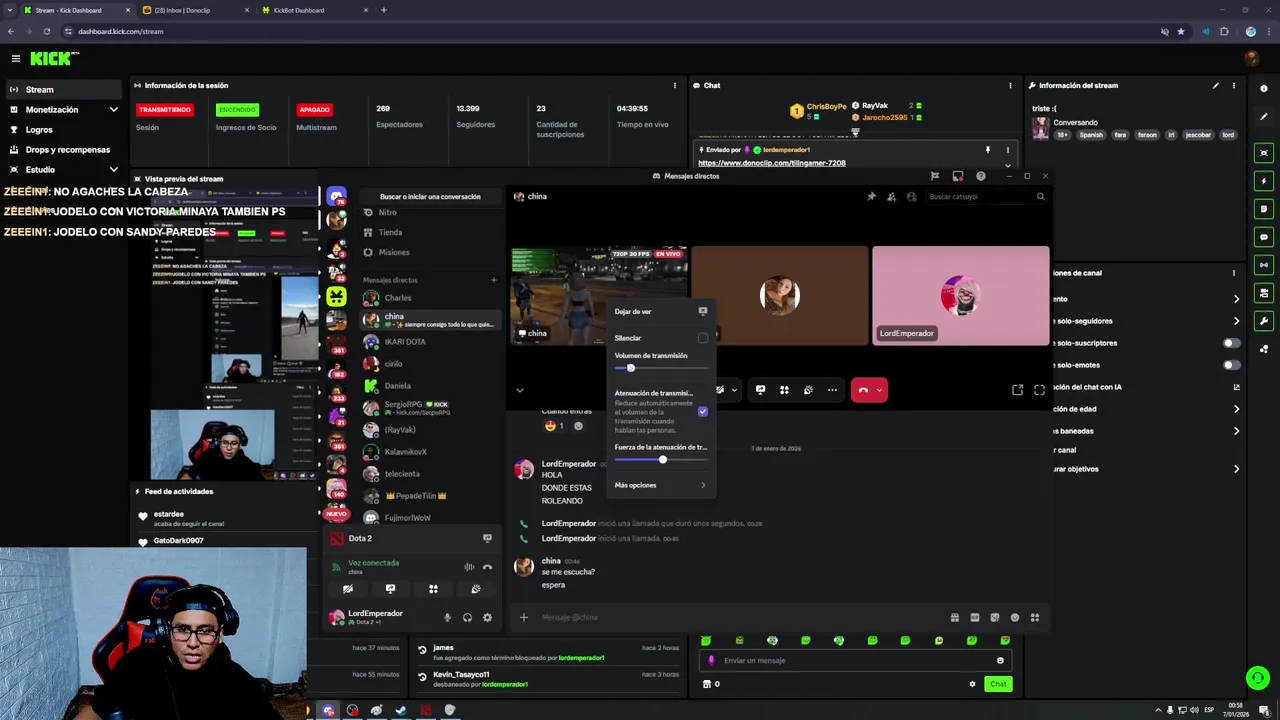The height and width of the screenshot is (720, 1280).
Task: Uncheck Atenuación de transmisión checkbox
Action: pos(703,412)
